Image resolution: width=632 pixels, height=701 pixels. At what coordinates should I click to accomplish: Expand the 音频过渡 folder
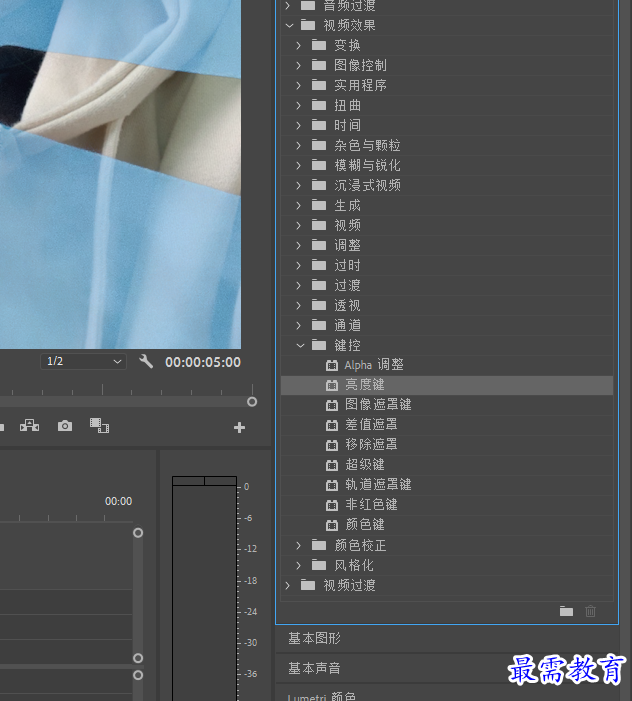(x=288, y=5)
